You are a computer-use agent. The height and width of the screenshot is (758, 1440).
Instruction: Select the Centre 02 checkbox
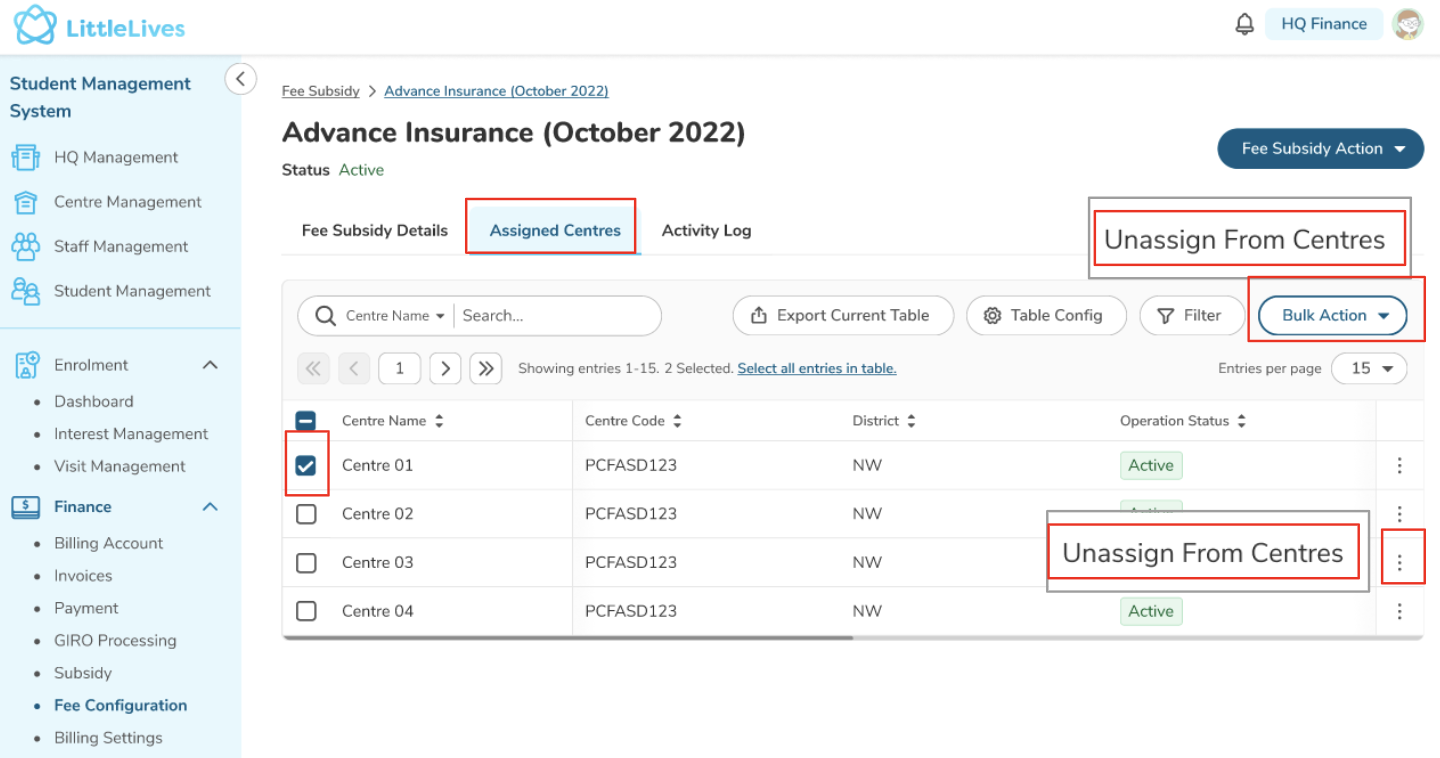click(x=306, y=514)
